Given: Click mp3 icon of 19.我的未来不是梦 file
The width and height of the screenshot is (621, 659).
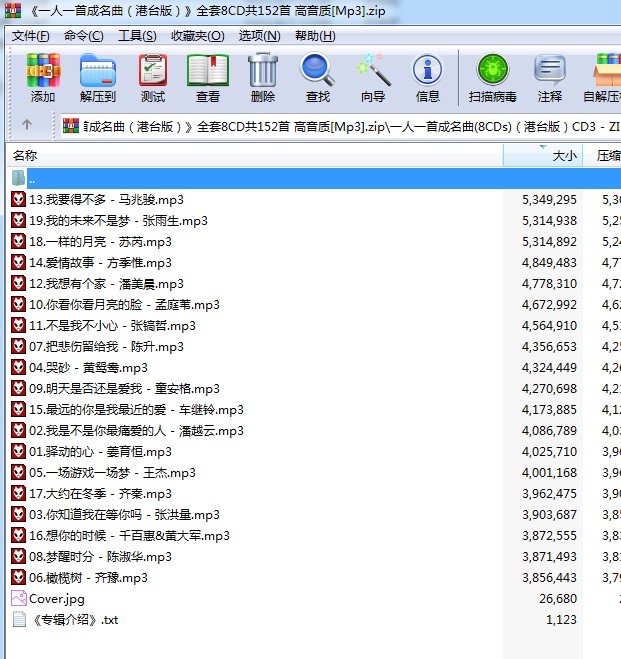Looking at the screenshot, I should point(18,220).
